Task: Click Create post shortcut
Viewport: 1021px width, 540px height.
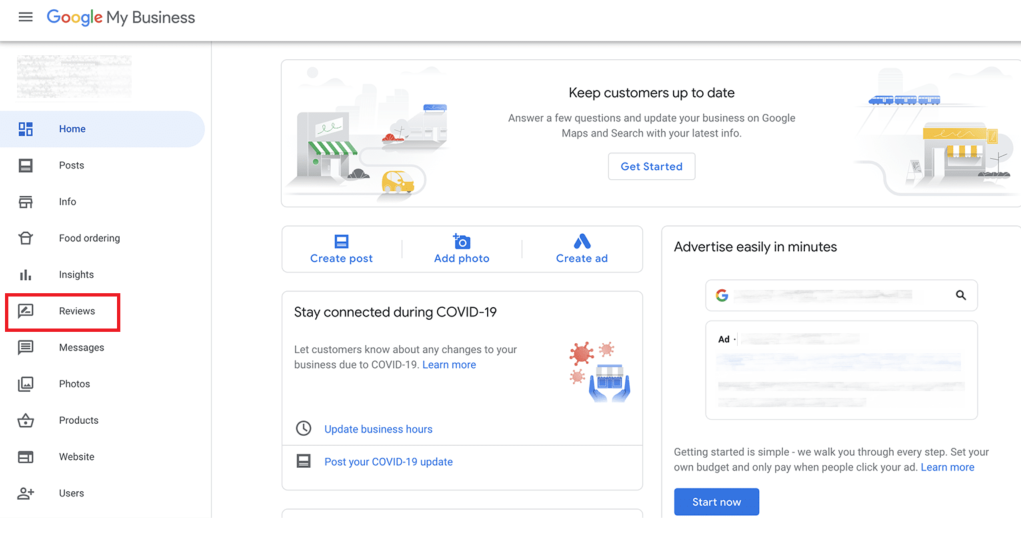Action: click(341, 249)
